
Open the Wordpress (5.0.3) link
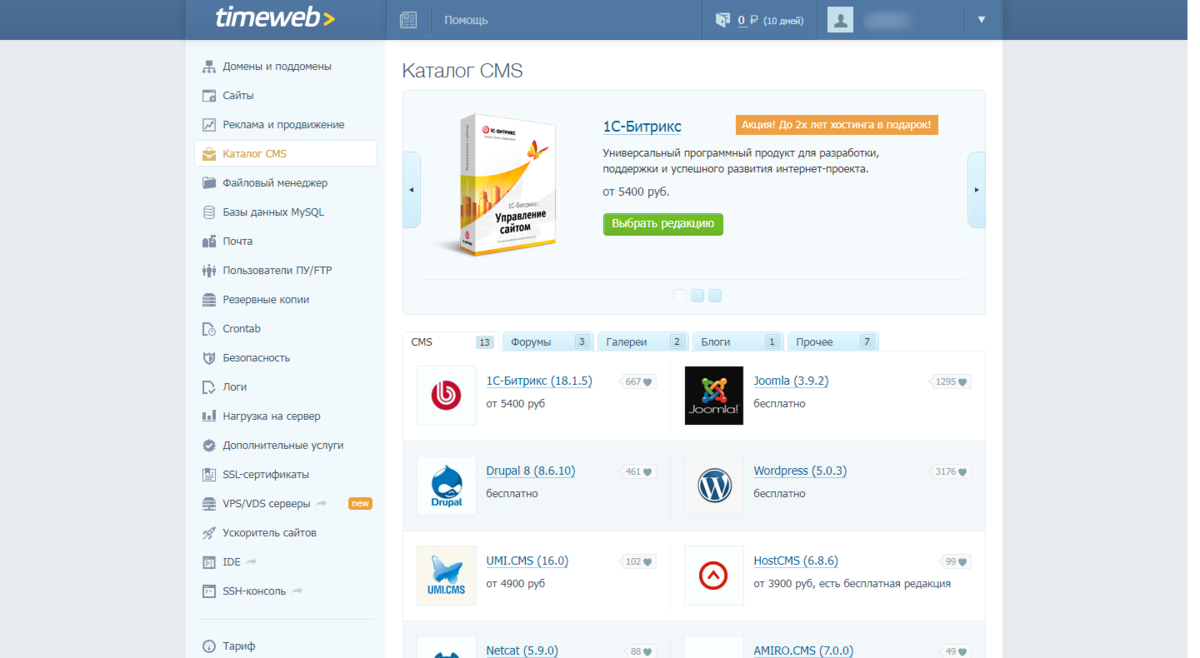coord(800,471)
